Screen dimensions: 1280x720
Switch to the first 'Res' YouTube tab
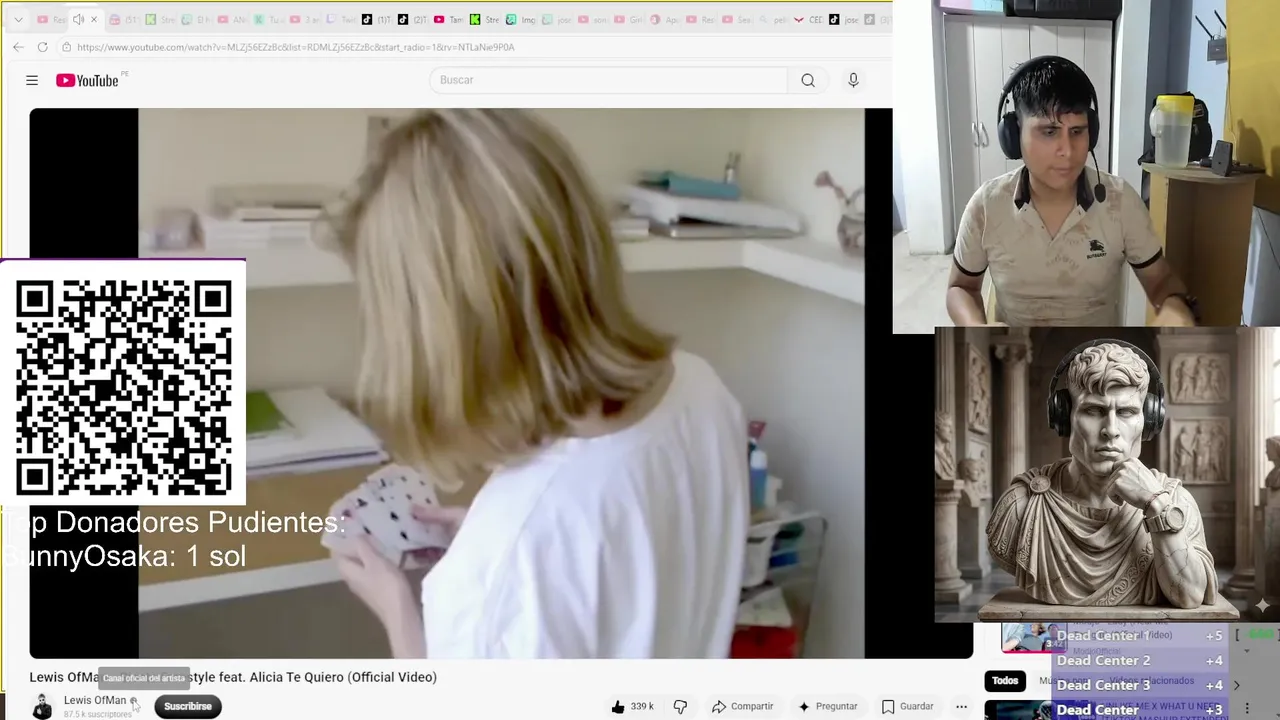point(51,19)
